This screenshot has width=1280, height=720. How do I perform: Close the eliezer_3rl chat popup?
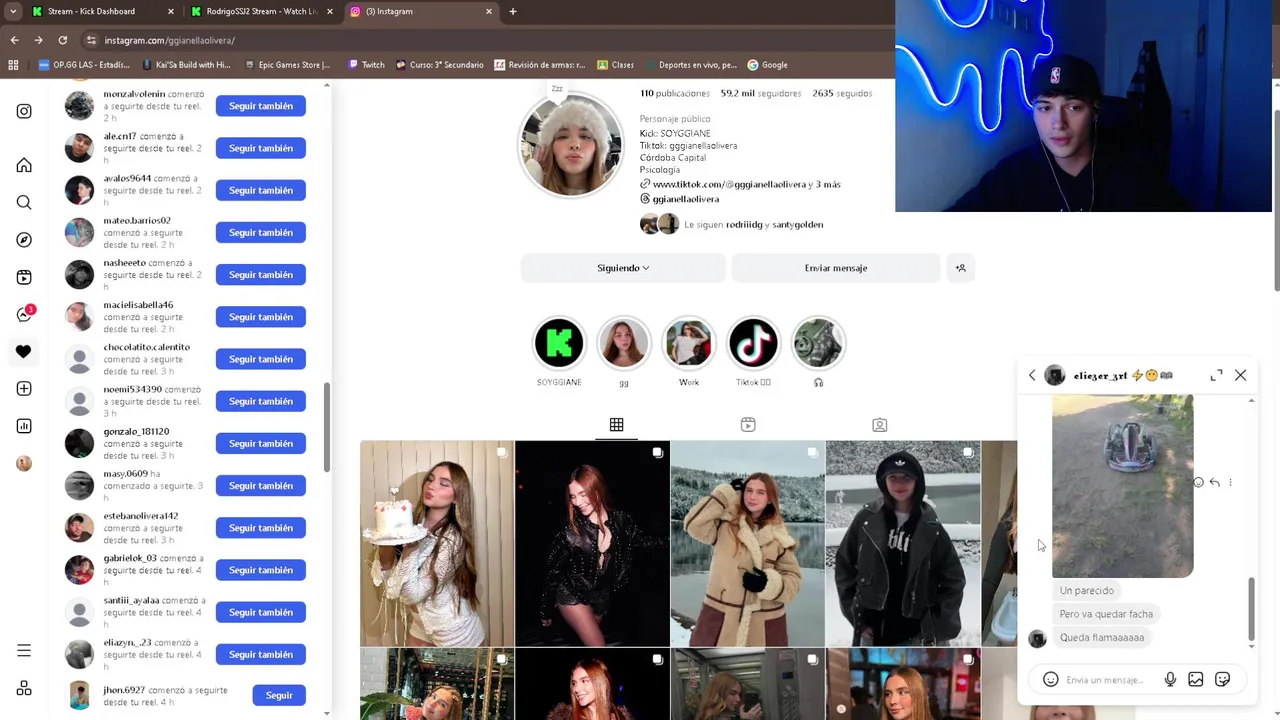click(x=1240, y=375)
